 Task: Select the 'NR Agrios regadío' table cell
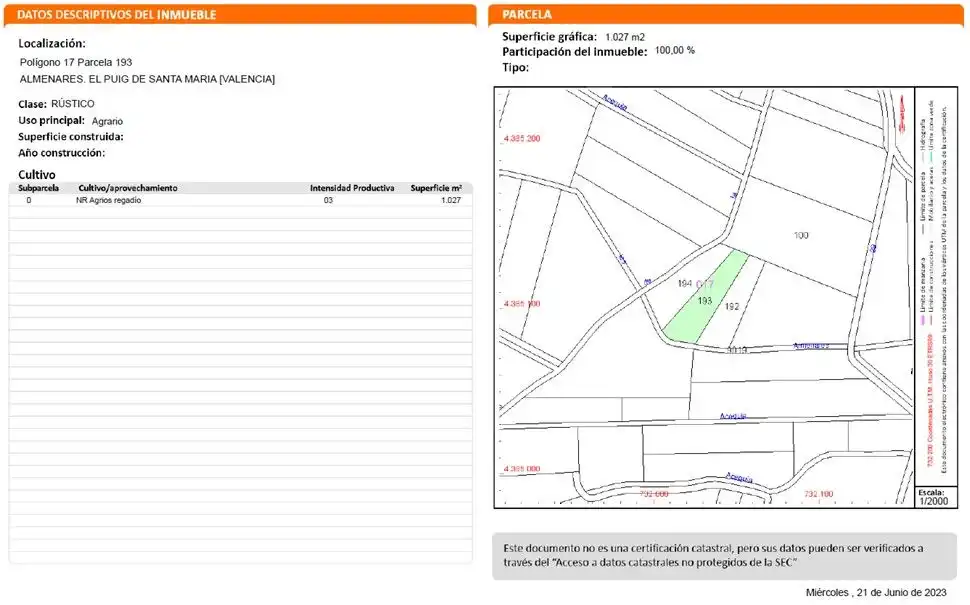(x=108, y=200)
